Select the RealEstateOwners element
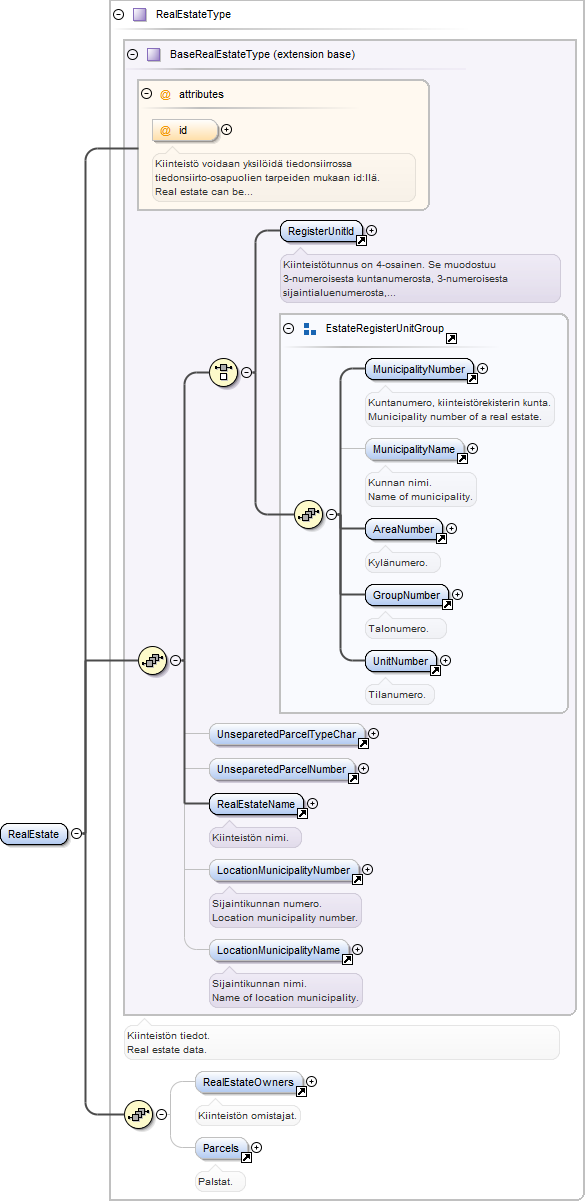The image size is (586, 1202). coord(249,1083)
